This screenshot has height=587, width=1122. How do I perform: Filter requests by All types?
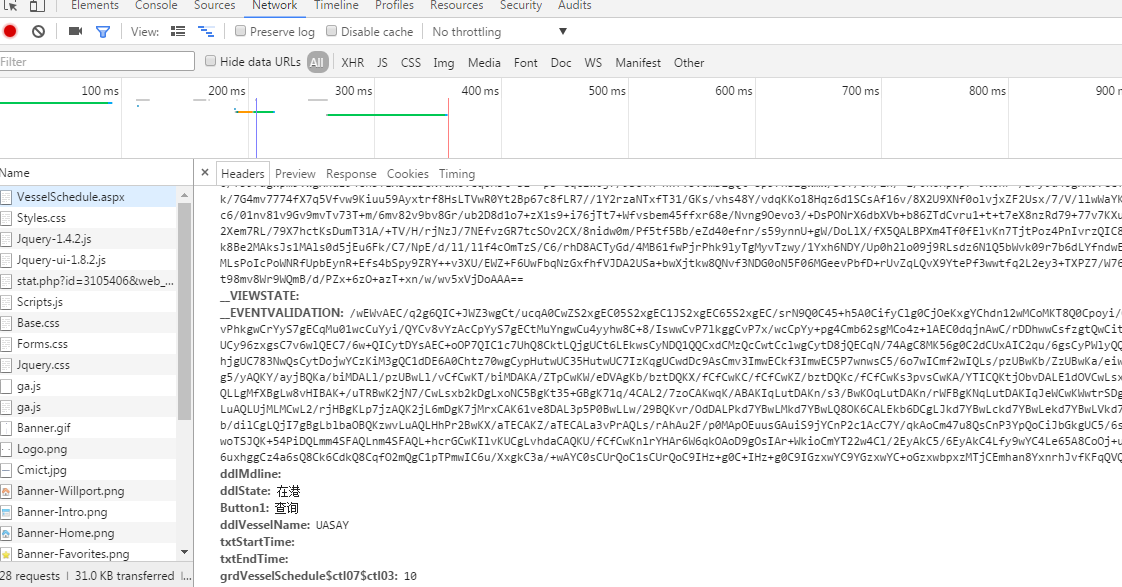click(316, 62)
